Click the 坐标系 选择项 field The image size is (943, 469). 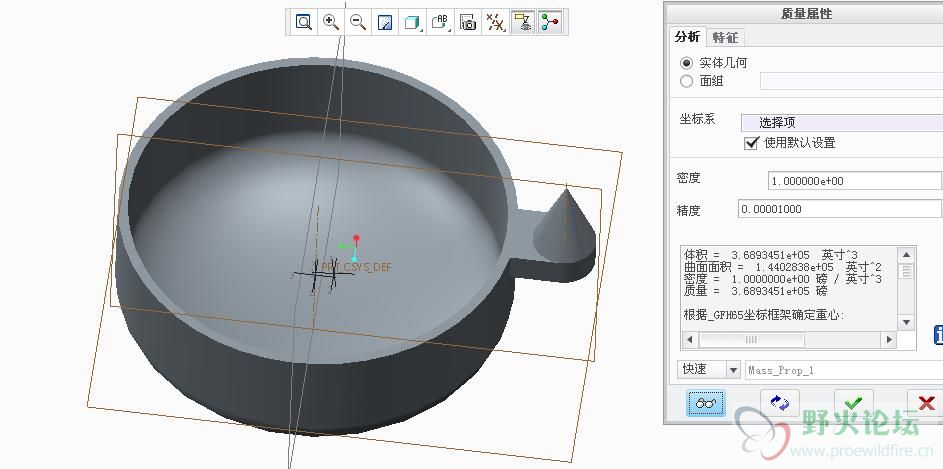click(841, 123)
